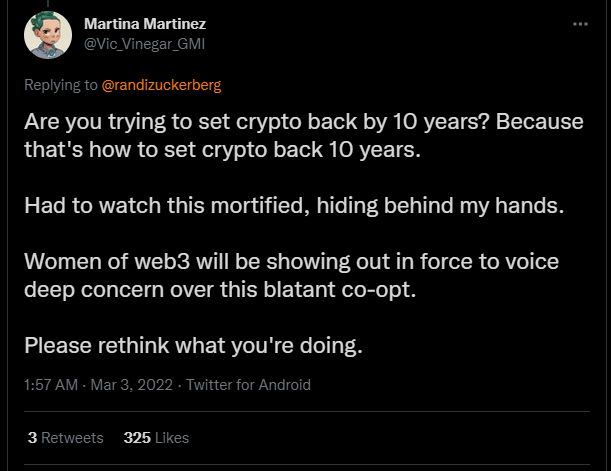This screenshot has width=611, height=471.
Task: Open the @randizuckerberg mention link
Action: click(x=161, y=85)
